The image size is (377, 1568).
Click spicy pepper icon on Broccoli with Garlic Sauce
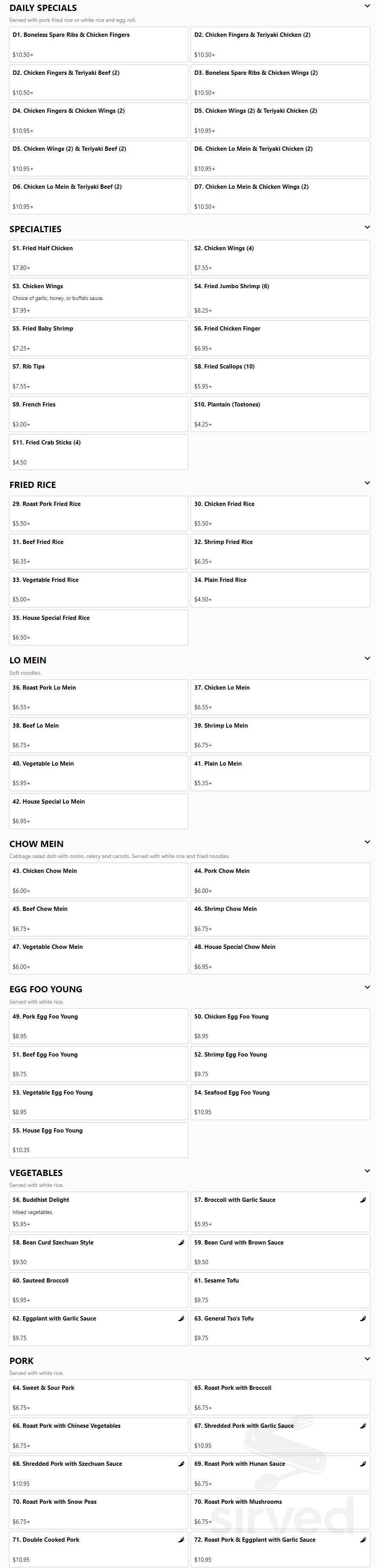pos(363,1200)
